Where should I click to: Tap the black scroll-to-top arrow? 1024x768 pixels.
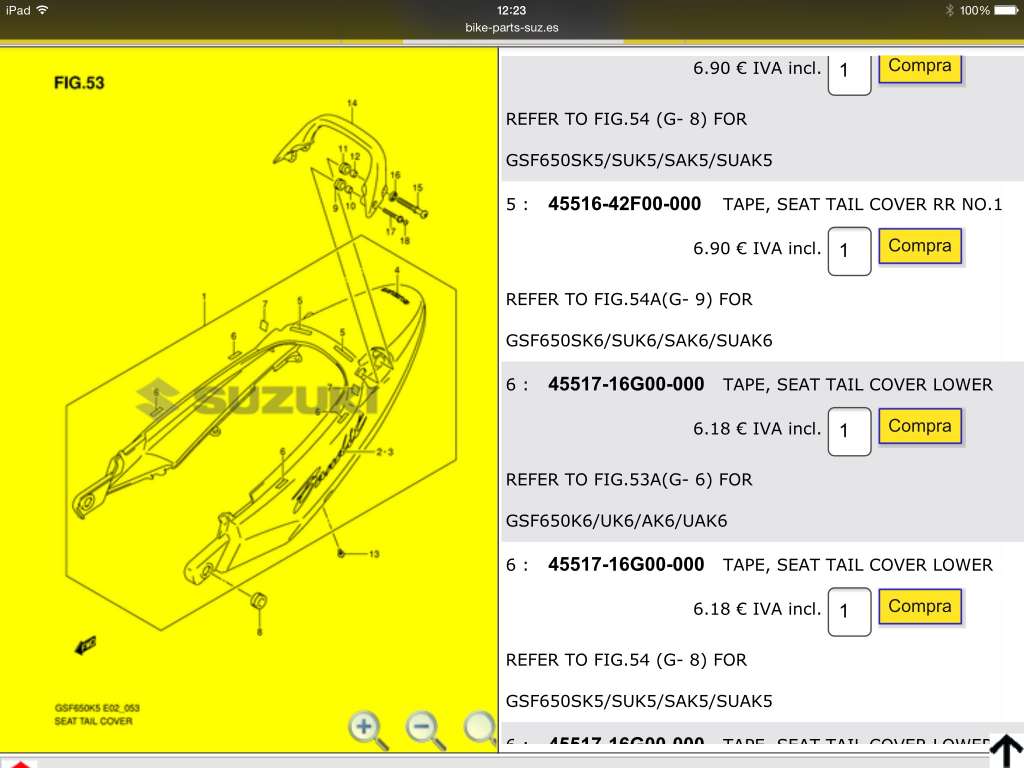[x=1006, y=750]
